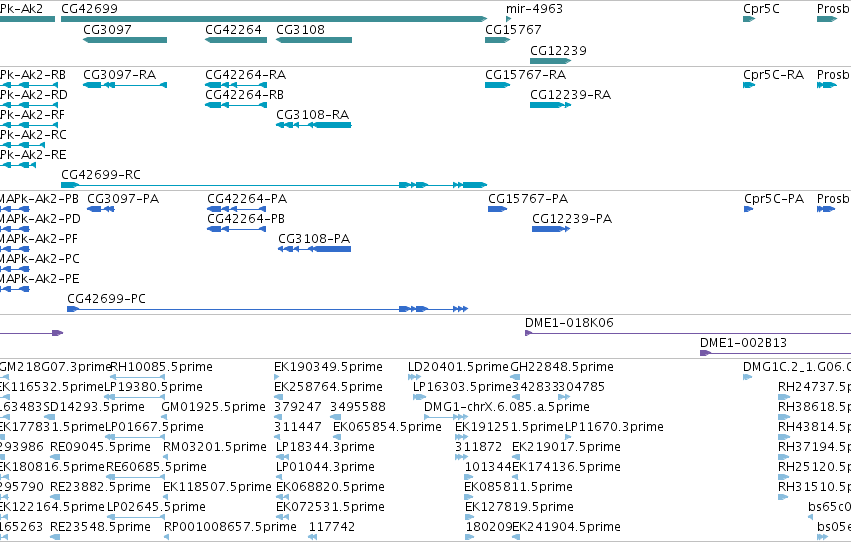851x542 pixels.
Task: Select transcript CG42699-RC label
Action: coord(101,175)
